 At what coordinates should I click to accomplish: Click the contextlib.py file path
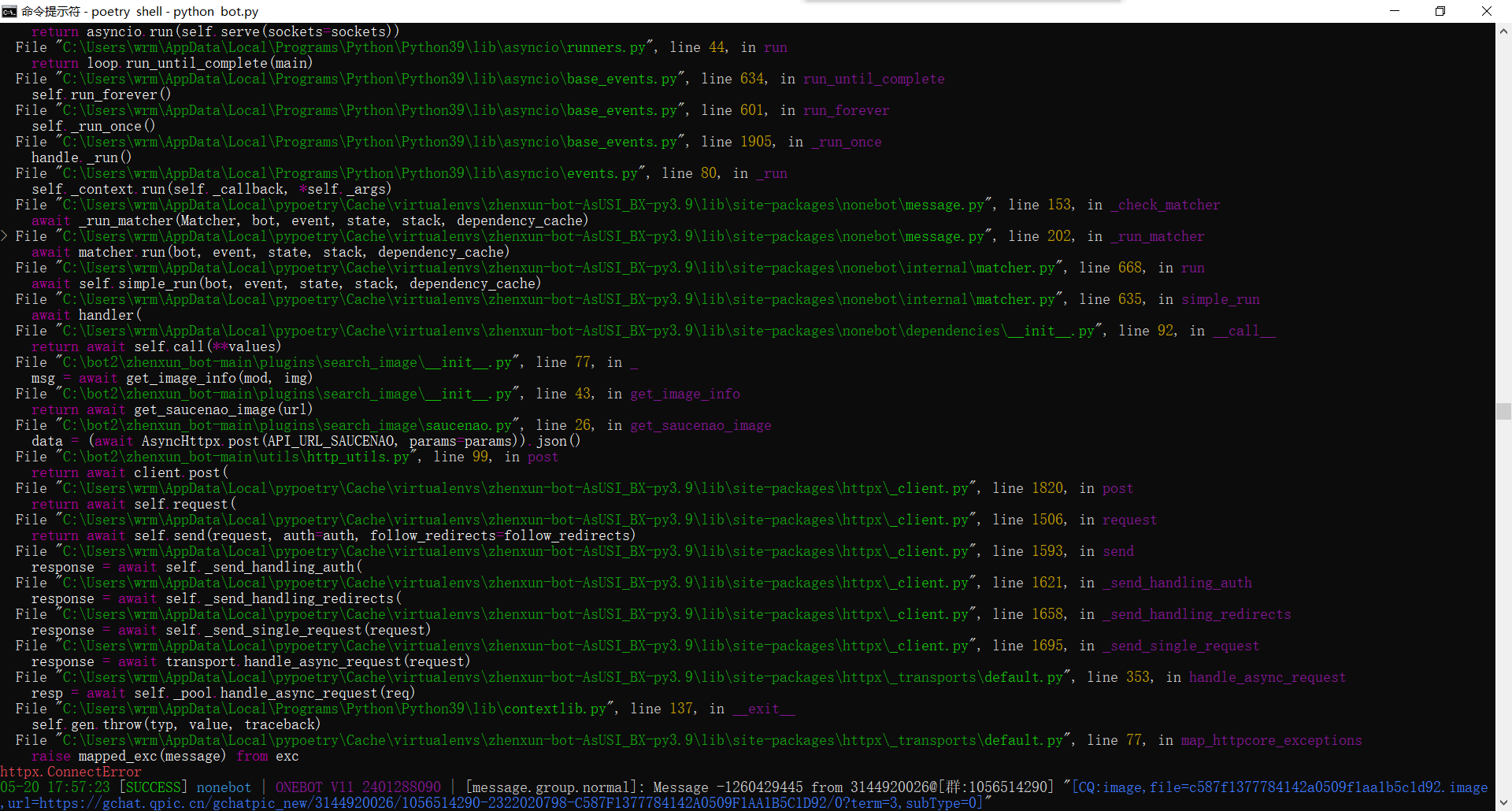(x=335, y=709)
